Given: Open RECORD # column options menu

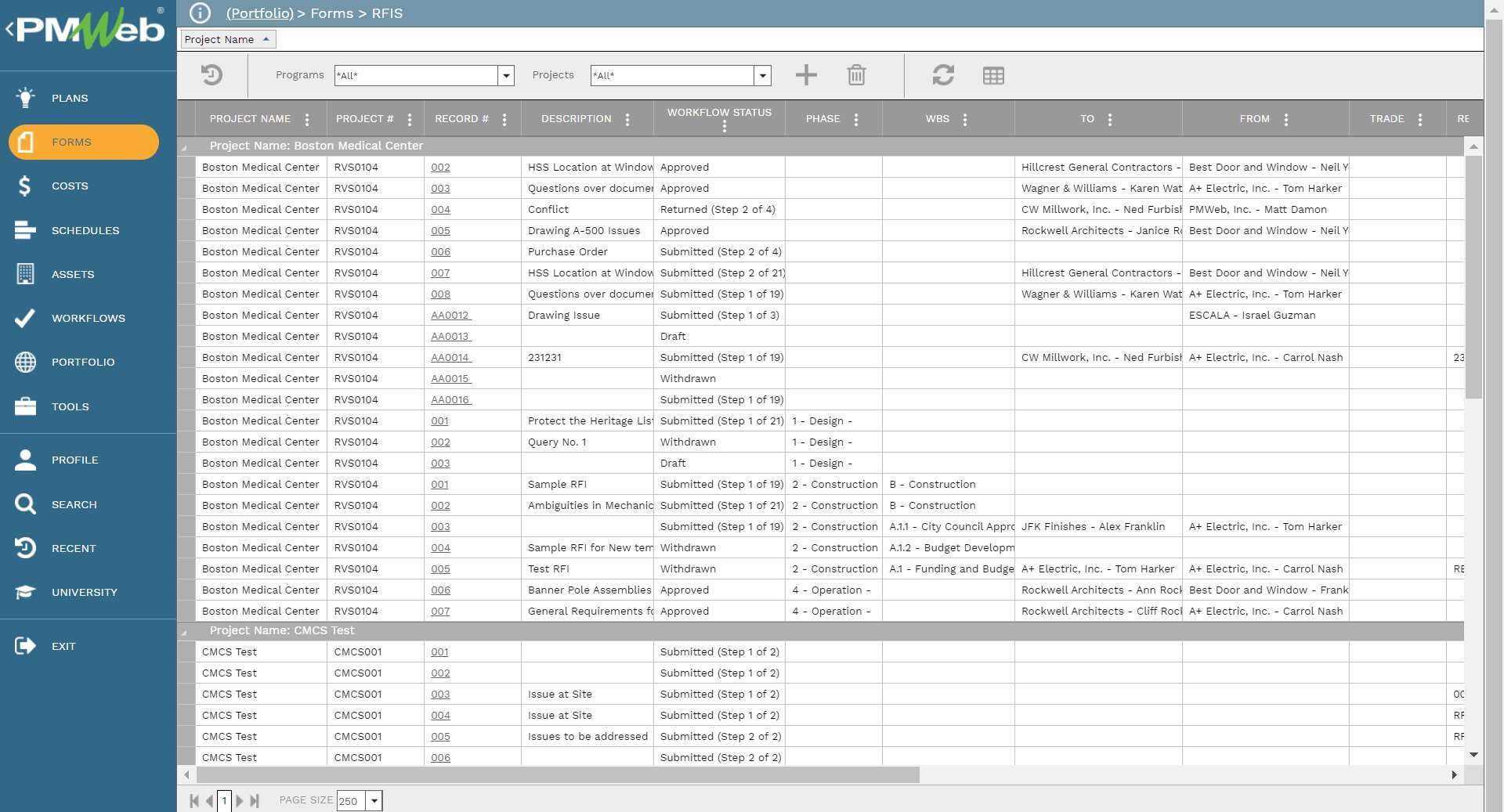Looking at the screenshot, I should (x=504, y=120).
